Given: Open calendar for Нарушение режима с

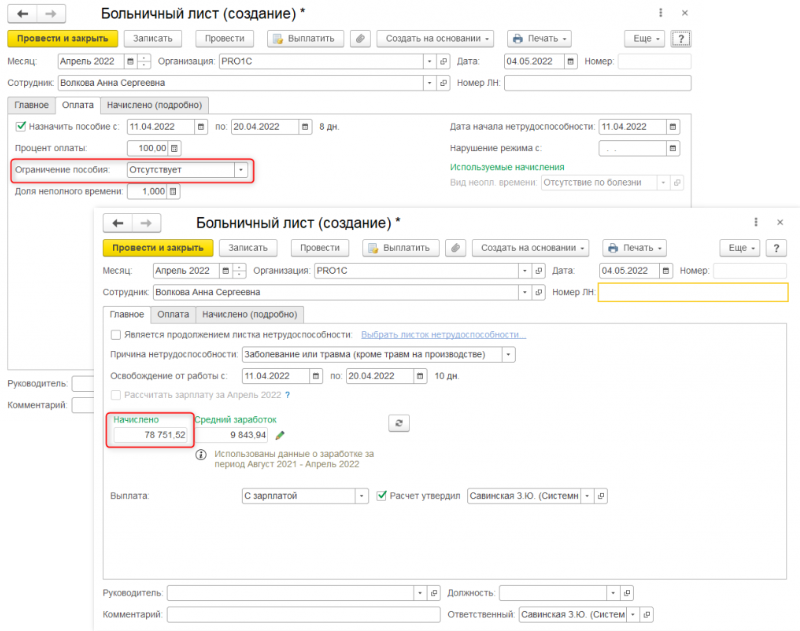Looking at the screenshot, I should point(673,148).
